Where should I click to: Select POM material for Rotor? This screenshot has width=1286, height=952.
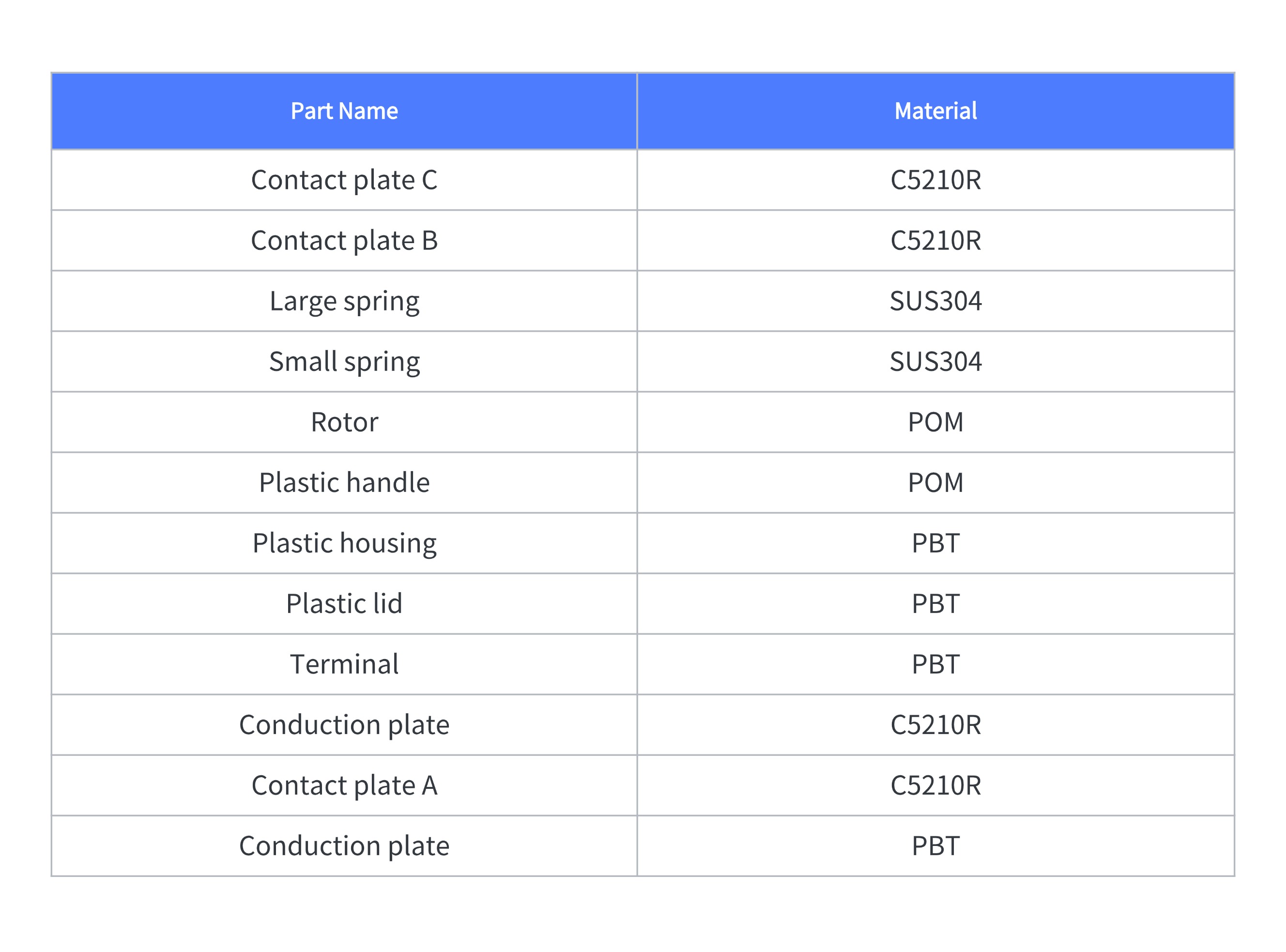935,422
